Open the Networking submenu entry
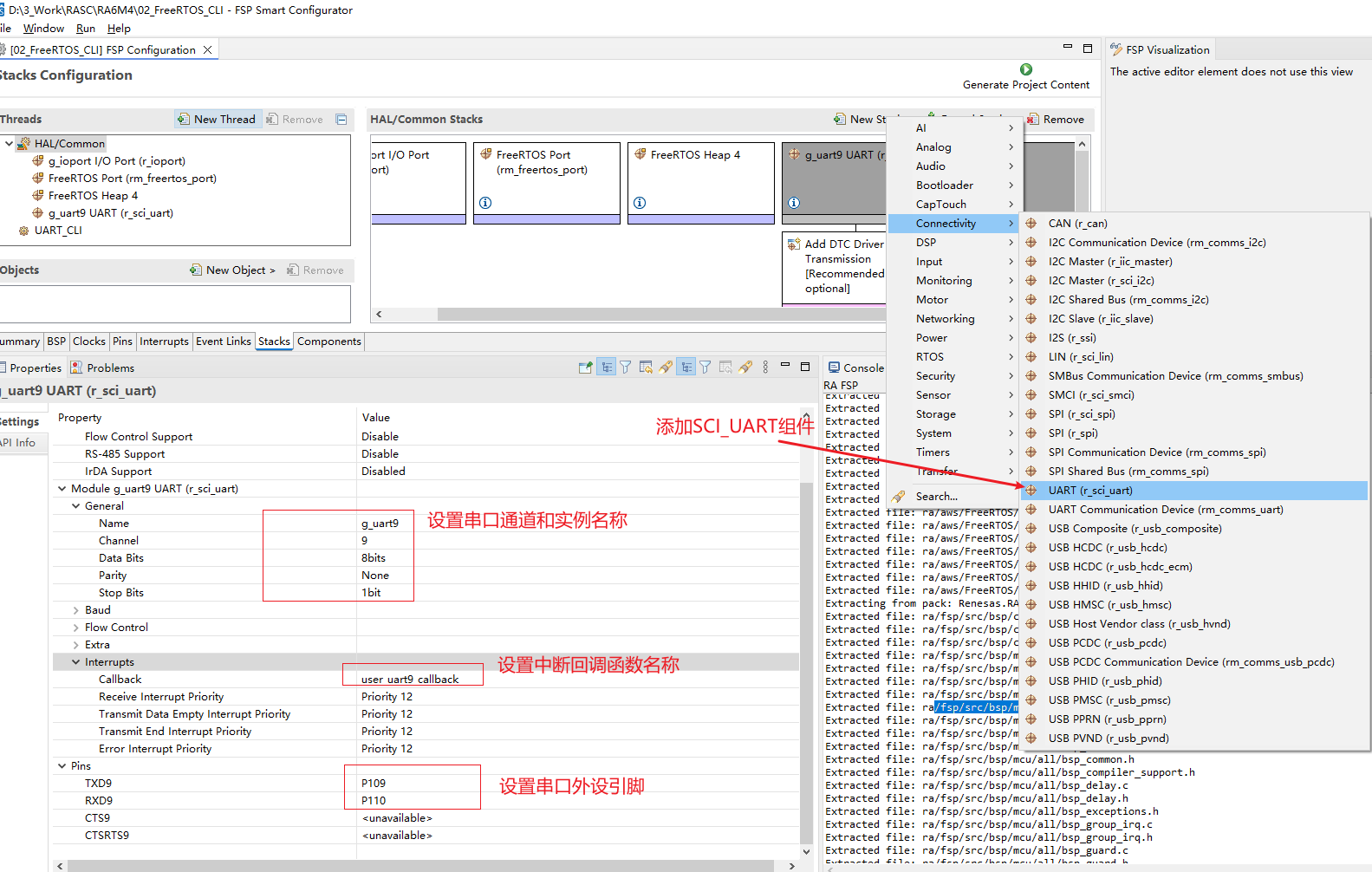 (x=953, y=319)
